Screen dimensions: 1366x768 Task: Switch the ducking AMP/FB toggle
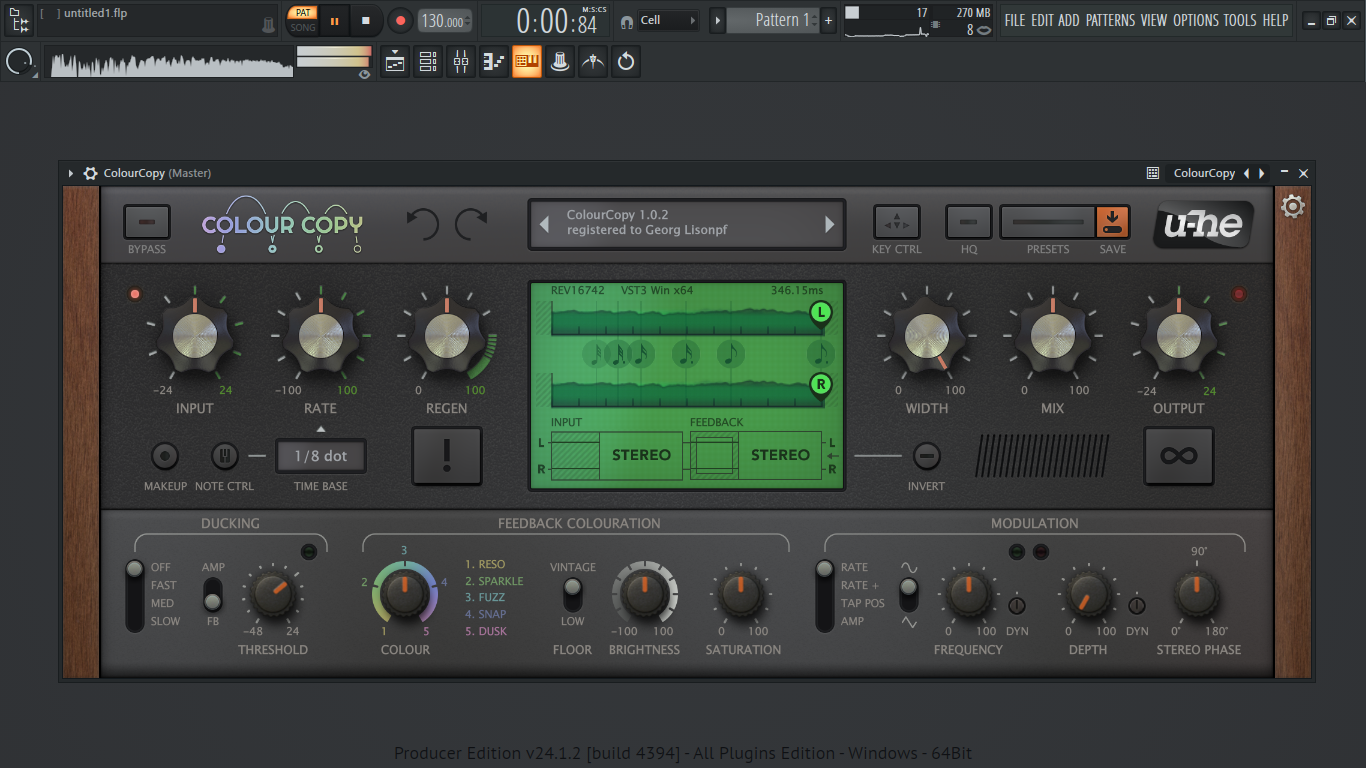click(x=213, y=594)
